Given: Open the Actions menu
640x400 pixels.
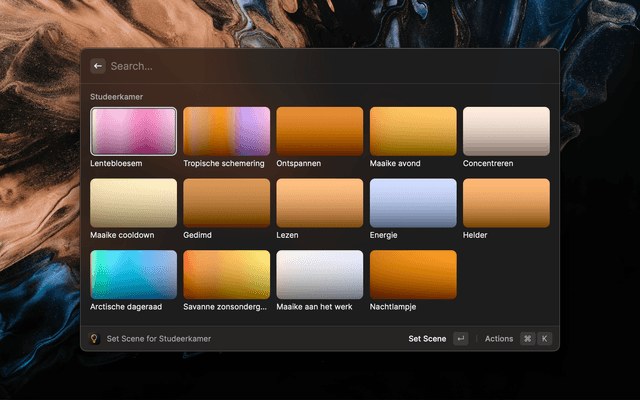Looking at the screenshot, I should (x=498, y=339).
